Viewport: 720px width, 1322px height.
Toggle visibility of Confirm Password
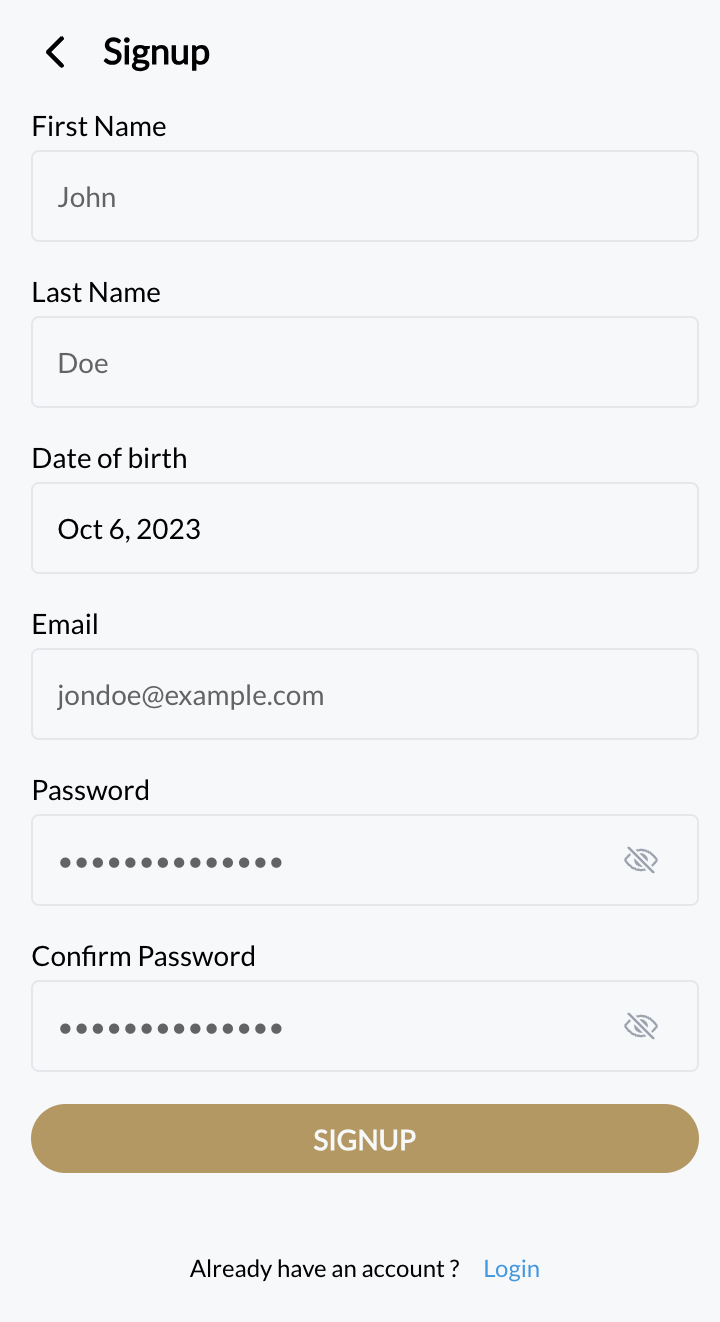coord(640,1026)
